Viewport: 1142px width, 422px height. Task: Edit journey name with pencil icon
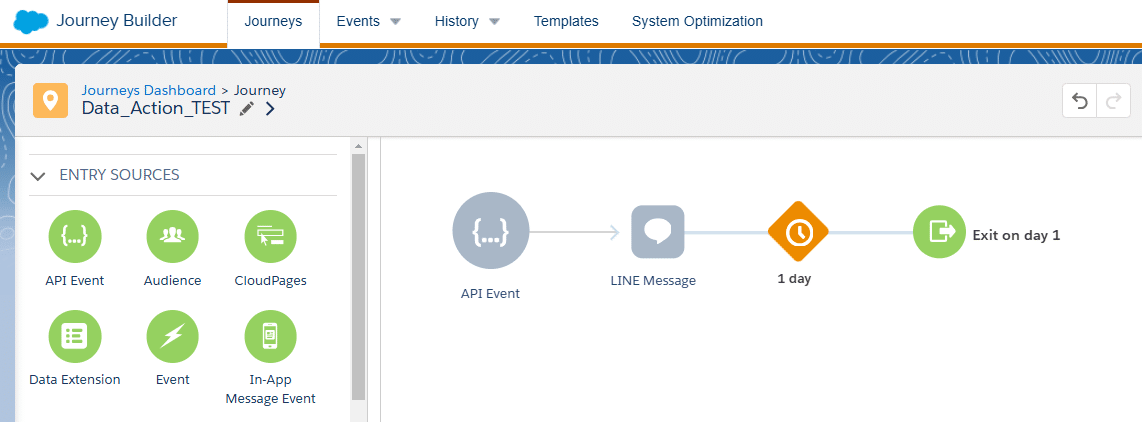pyautogui.click(x=248, y=109)
